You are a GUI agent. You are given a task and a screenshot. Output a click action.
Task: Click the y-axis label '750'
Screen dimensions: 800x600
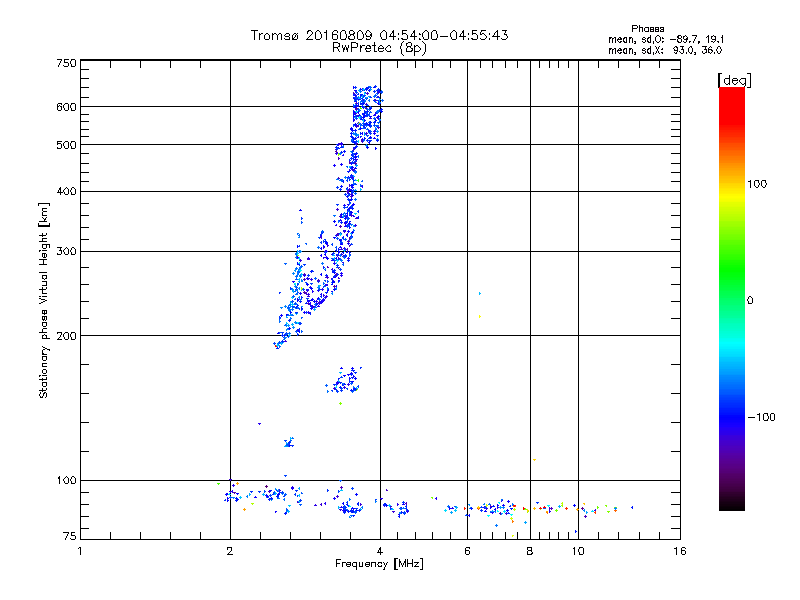66,63
